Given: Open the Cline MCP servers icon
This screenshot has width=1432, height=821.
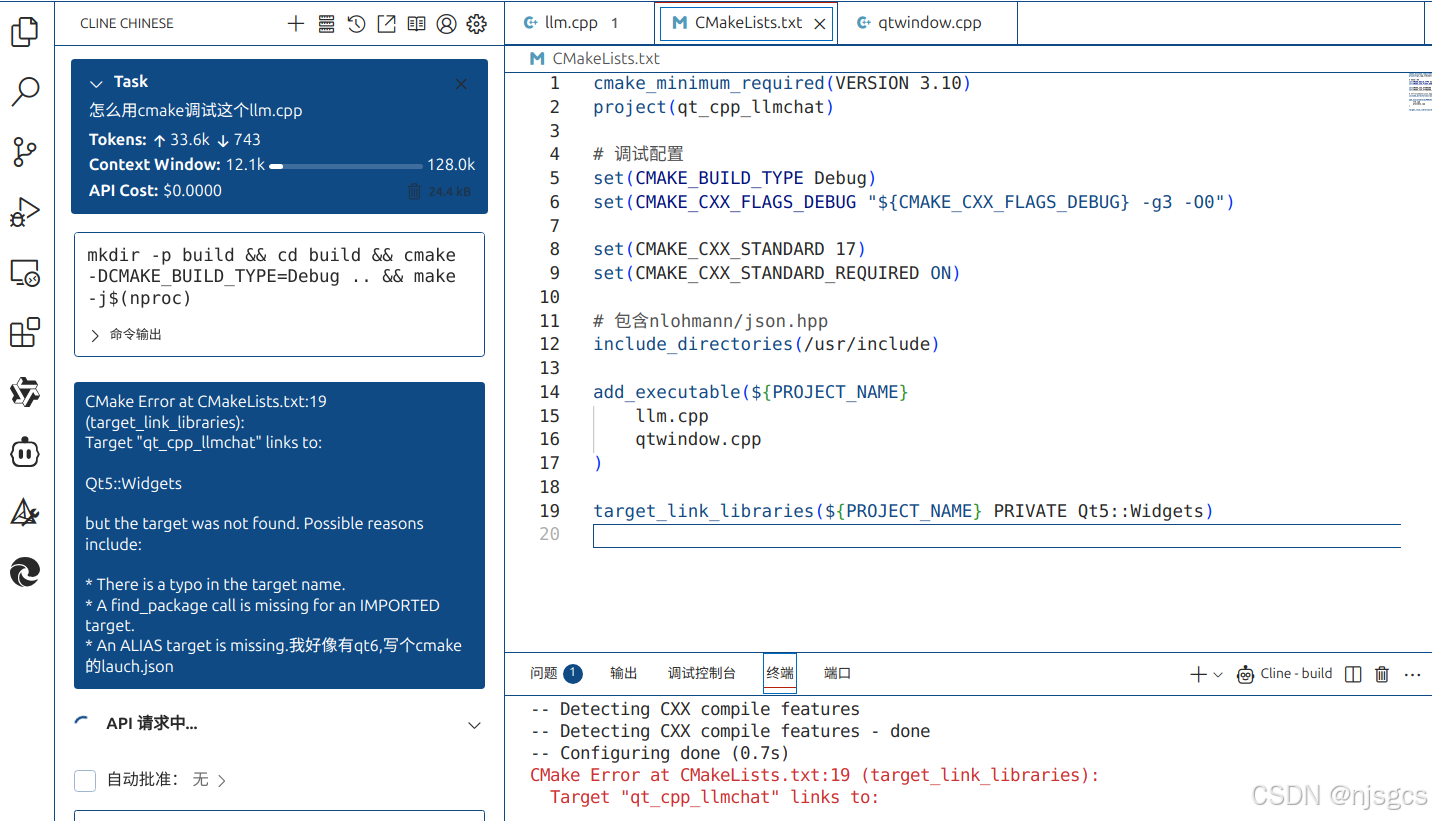Looking at the screenshot, I should coord(326,23).
